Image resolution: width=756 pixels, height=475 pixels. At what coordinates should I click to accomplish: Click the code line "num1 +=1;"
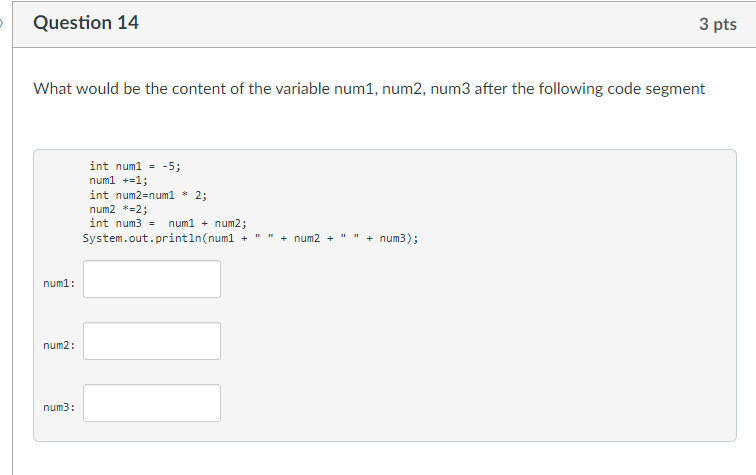coord(119,180)
